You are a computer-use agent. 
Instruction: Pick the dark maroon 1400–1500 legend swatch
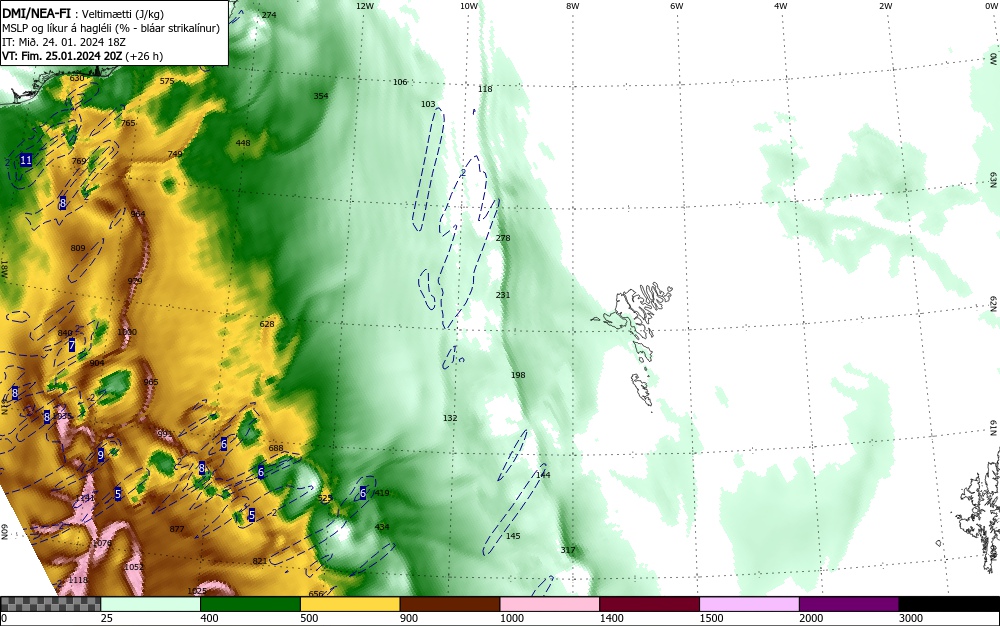coord(649,604)
